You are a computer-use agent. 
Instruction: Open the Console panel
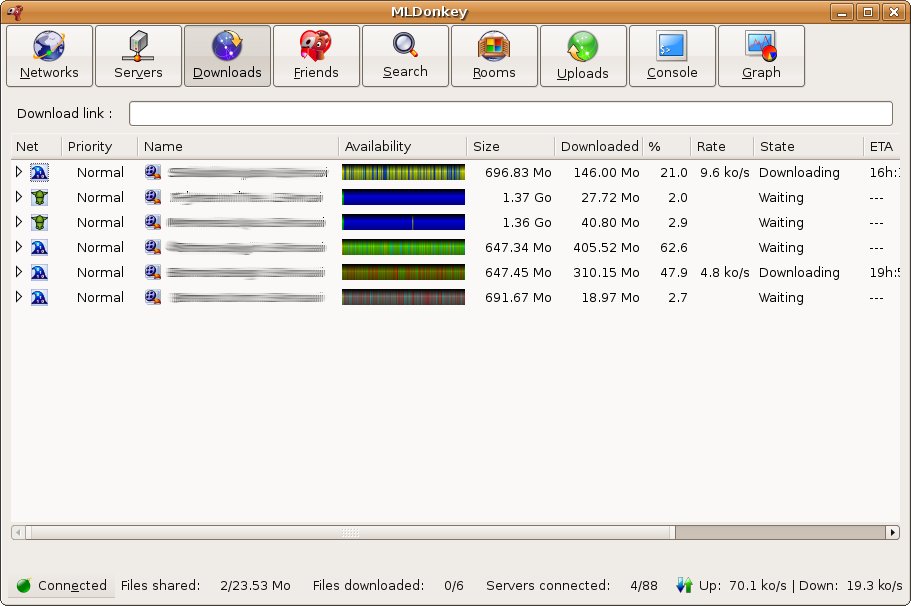(672, 56)
